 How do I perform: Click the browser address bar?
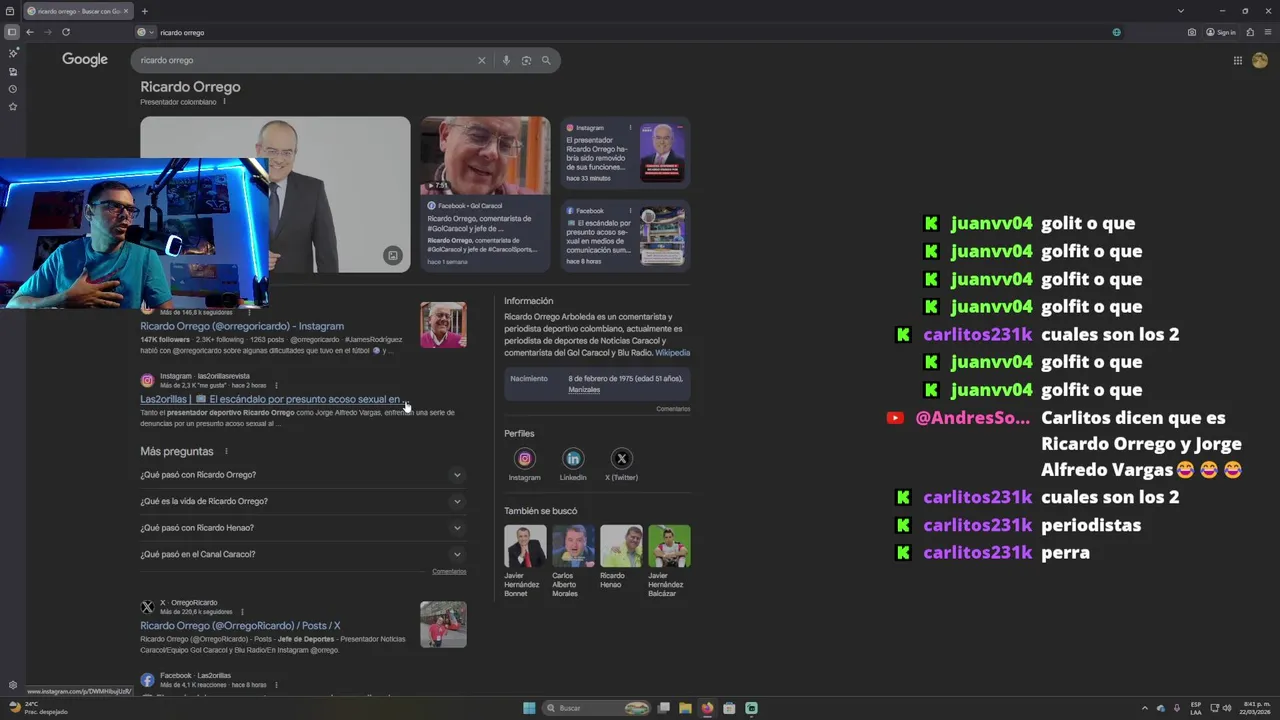click(630, 32)
